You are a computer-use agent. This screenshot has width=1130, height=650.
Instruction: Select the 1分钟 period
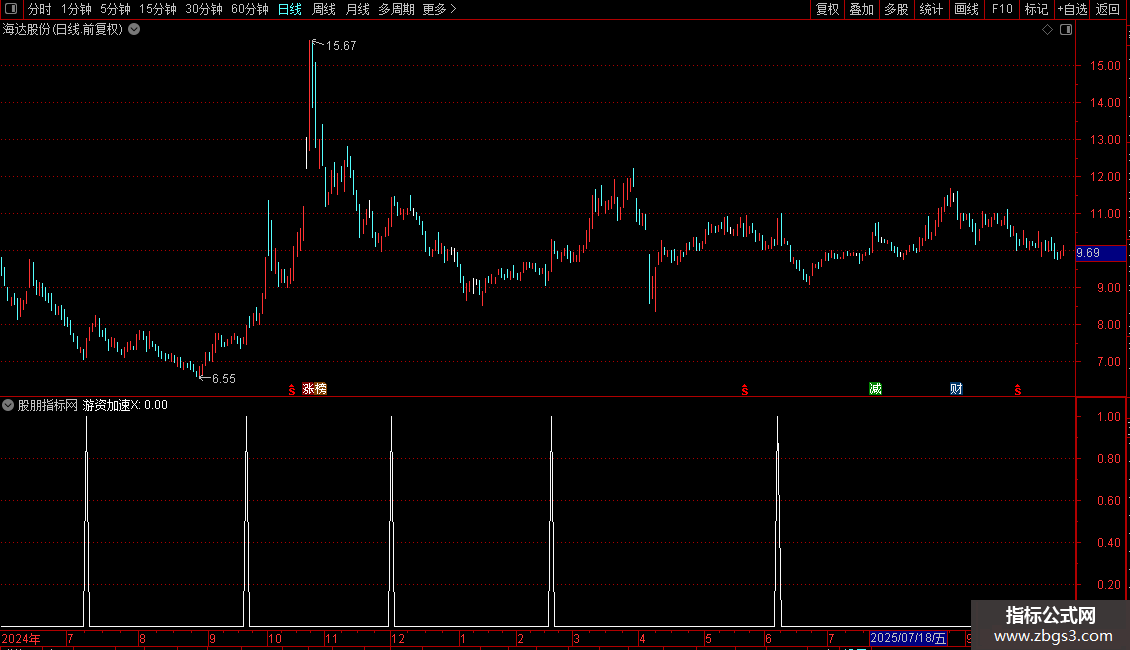coord(76,9)
